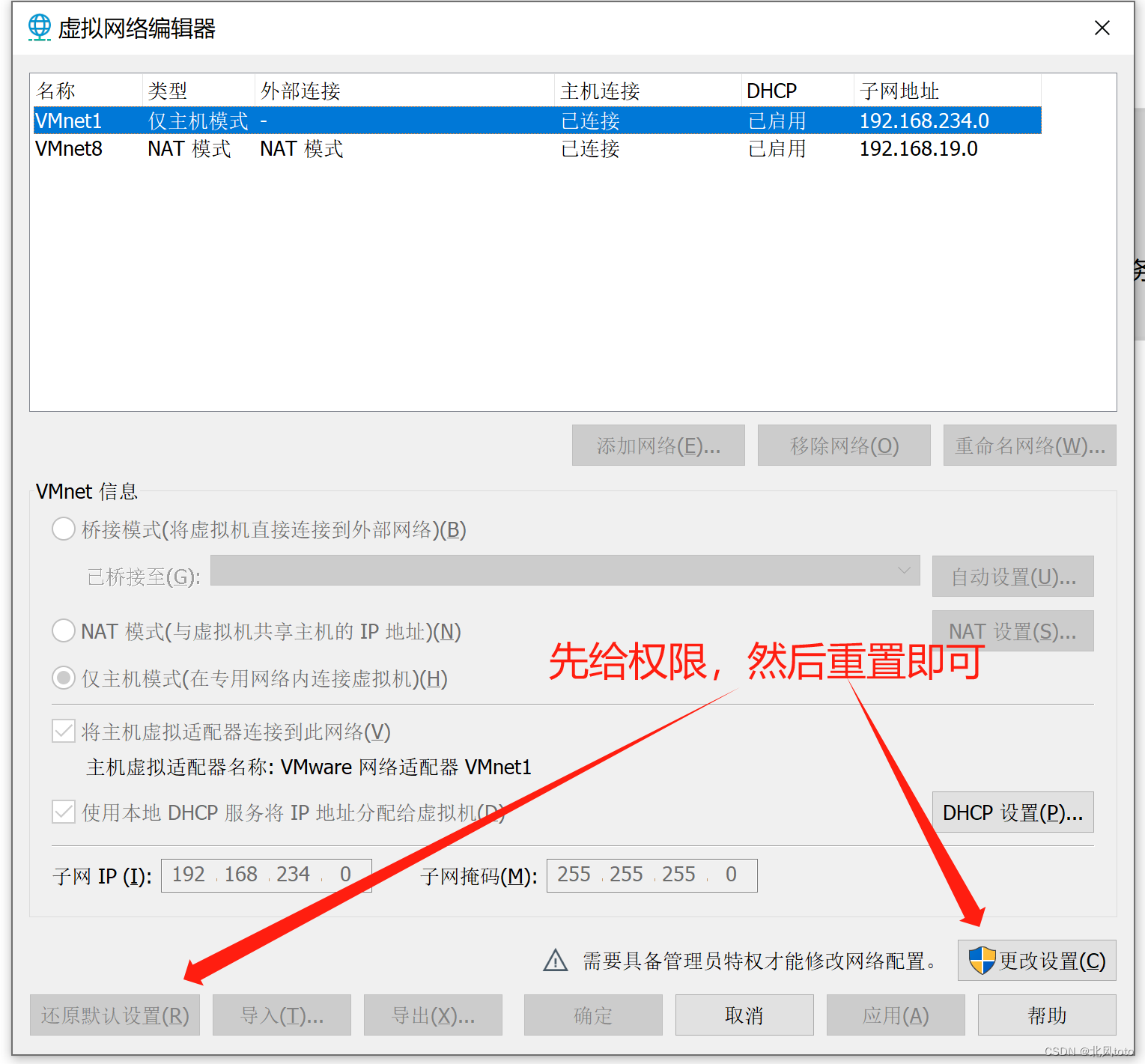Click 应用(A) button

point(896,1015)
